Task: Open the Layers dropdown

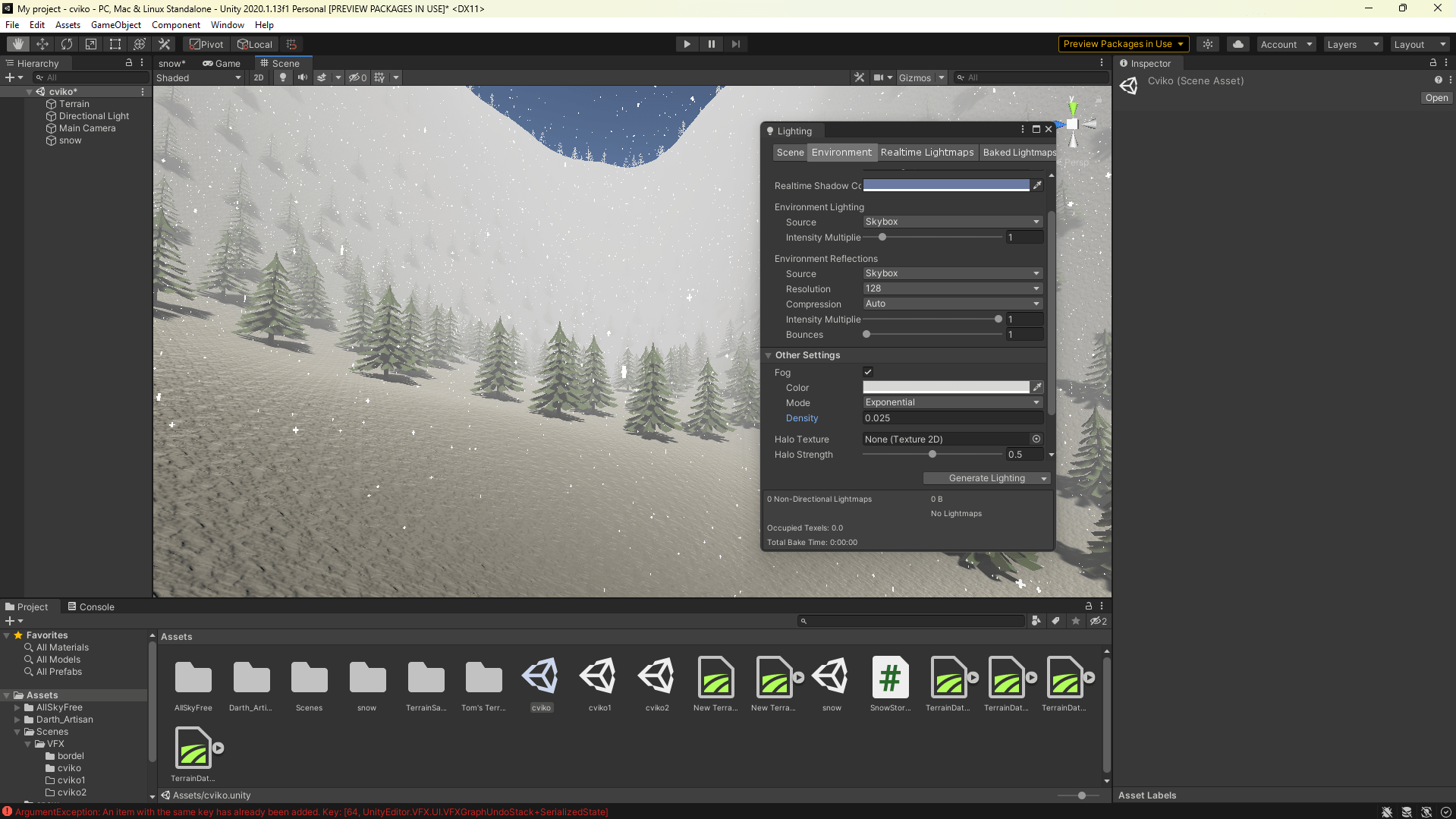Action: pos(1353,44)
